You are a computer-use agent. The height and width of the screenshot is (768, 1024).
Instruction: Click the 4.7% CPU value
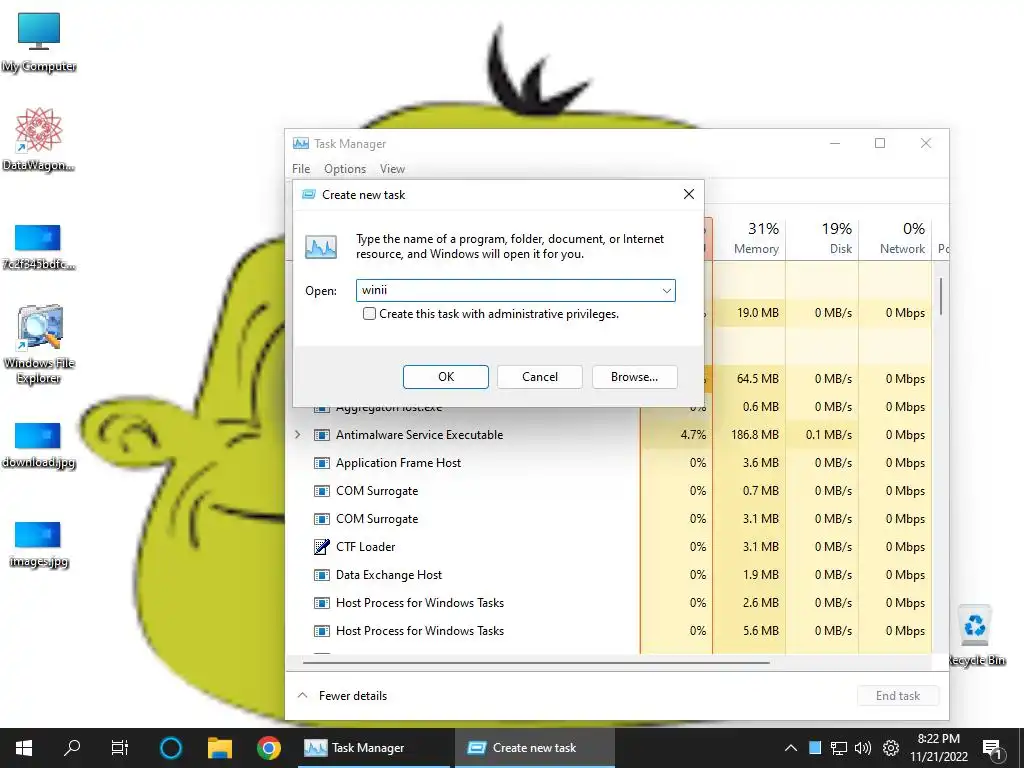pyautogui.click(x=693, y=435)
